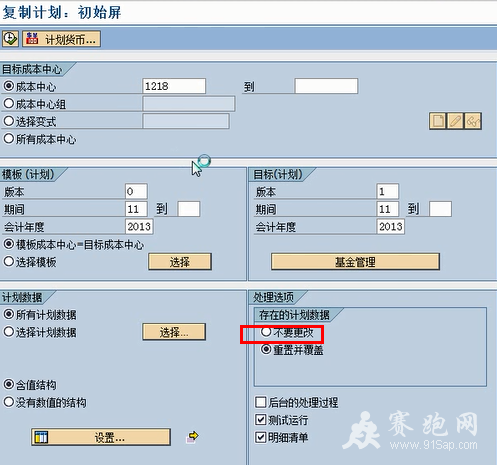Viewport: 497px width, 465px height.
Task: Select the 没有数值的结构 radio button
Action: point(9,402)
